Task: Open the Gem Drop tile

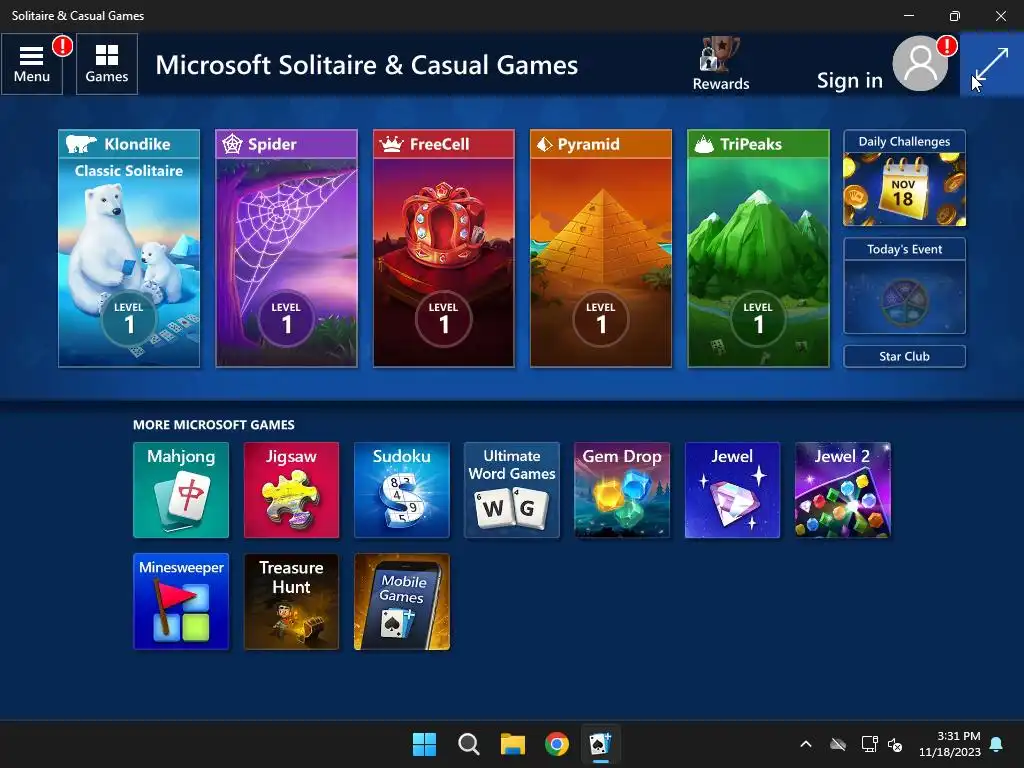Action: 622,490
